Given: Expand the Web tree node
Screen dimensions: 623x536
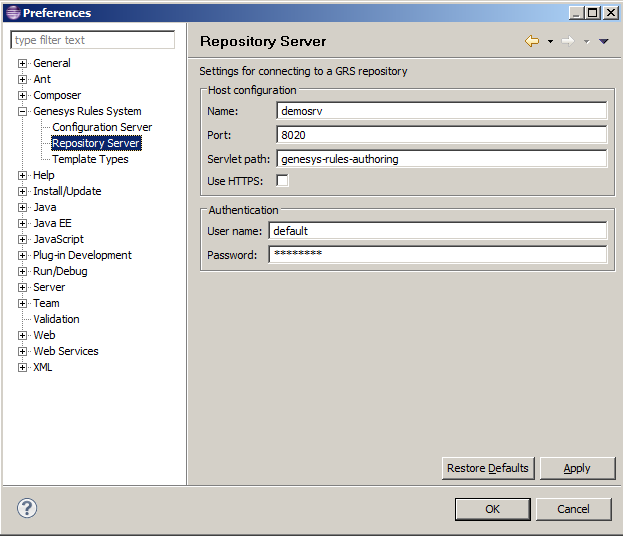Looking at the screenshot, I should click(x=23, y=335).
